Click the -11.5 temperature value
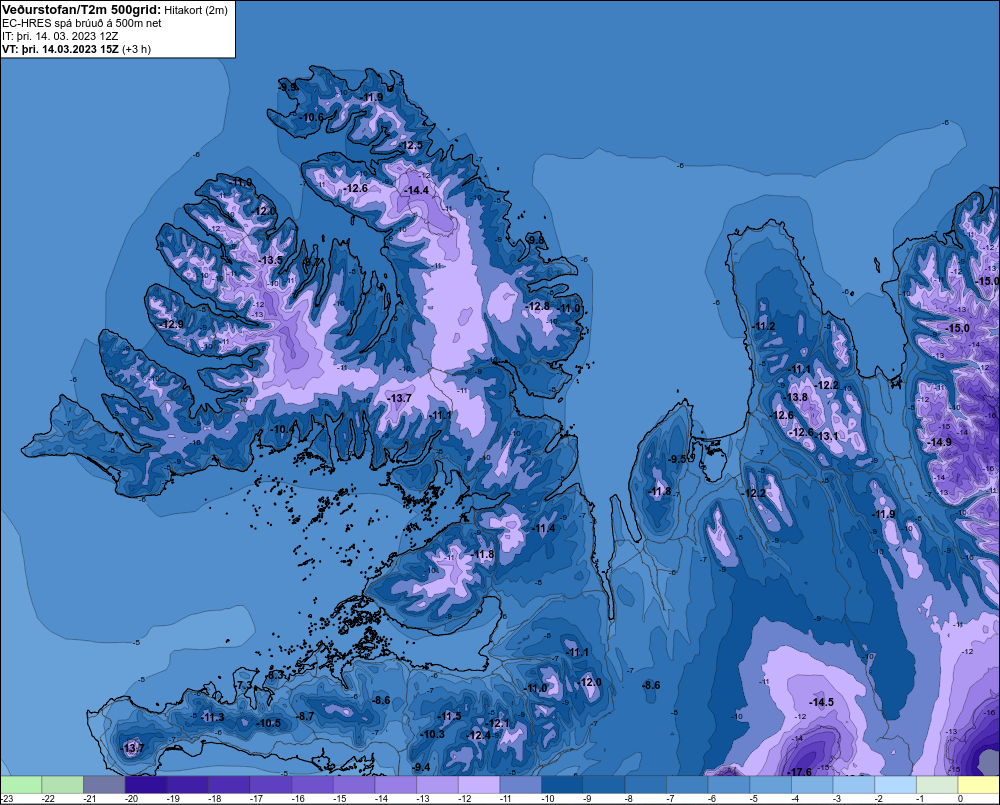 449,716
